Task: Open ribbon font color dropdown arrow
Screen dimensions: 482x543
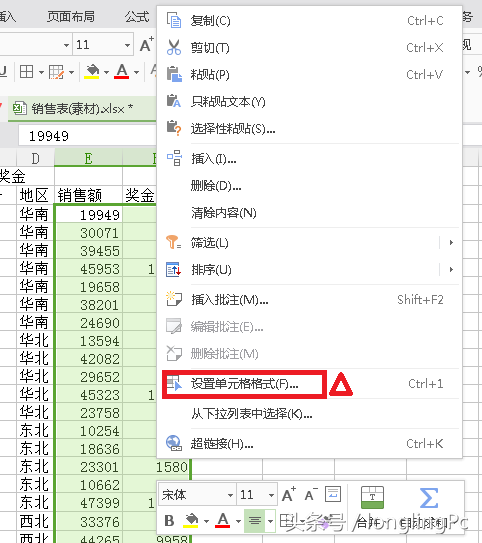Action: click(x=136, y=72)
